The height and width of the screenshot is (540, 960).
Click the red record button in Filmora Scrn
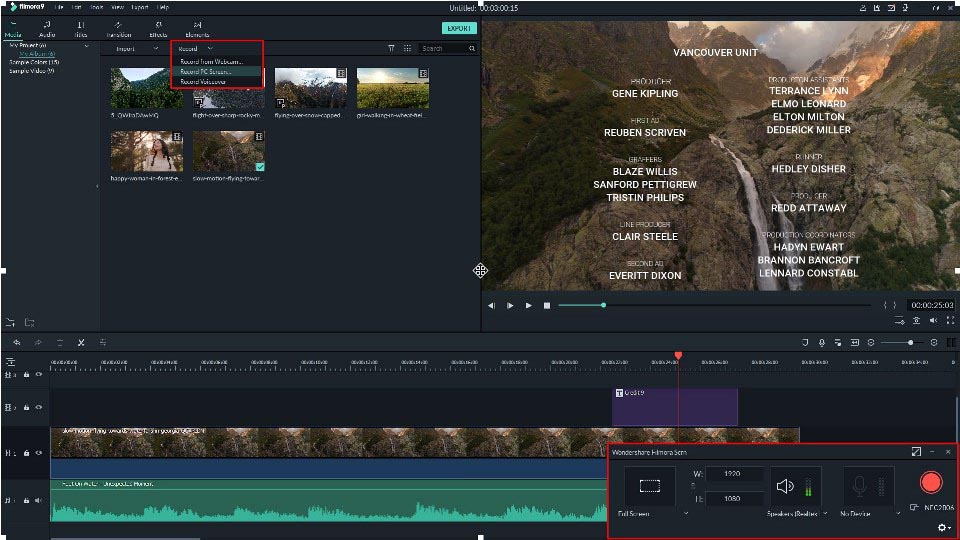click(x=931, y=482)
